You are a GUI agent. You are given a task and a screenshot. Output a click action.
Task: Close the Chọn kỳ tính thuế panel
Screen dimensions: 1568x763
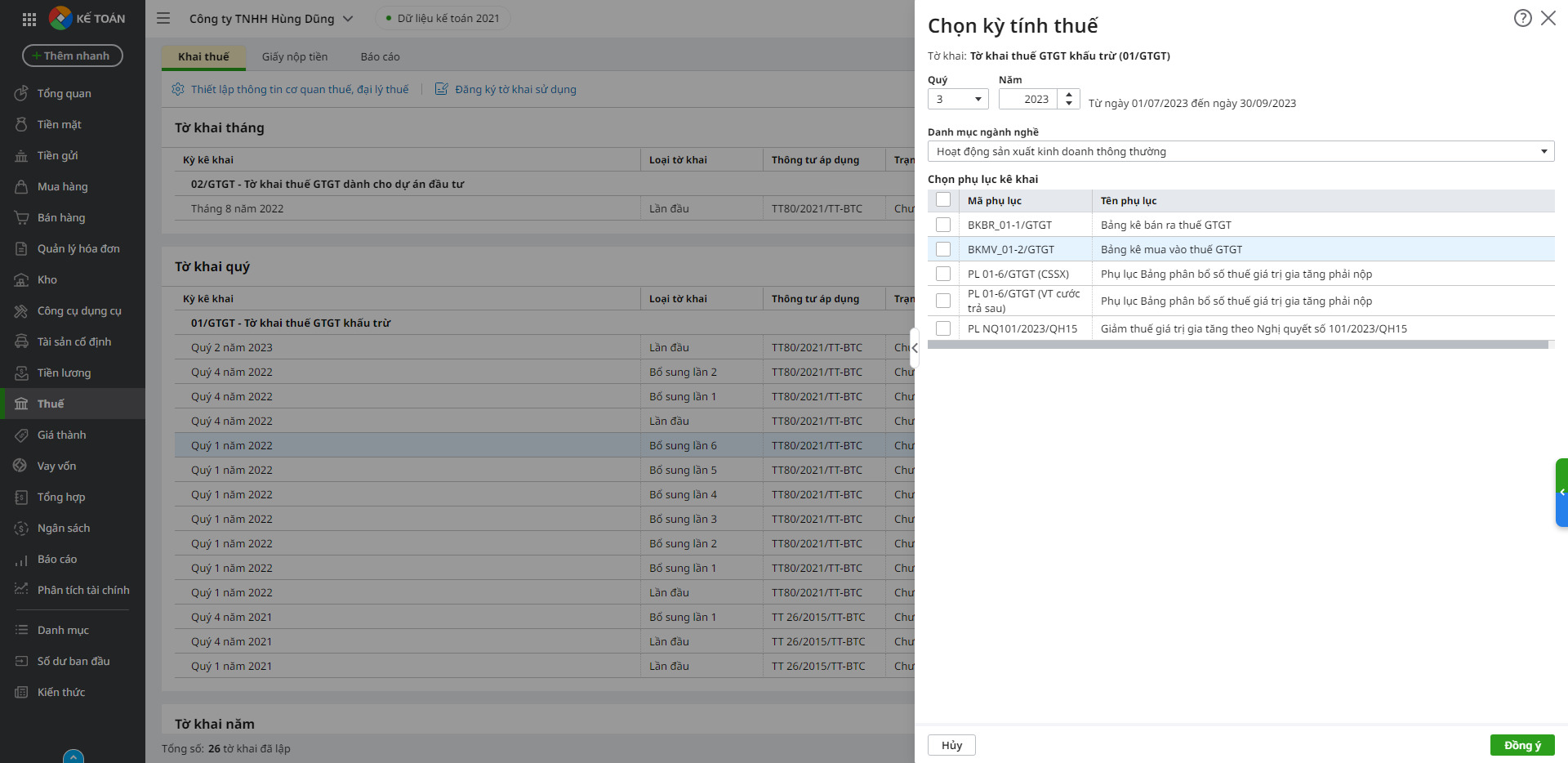[x=1548, y=18]
